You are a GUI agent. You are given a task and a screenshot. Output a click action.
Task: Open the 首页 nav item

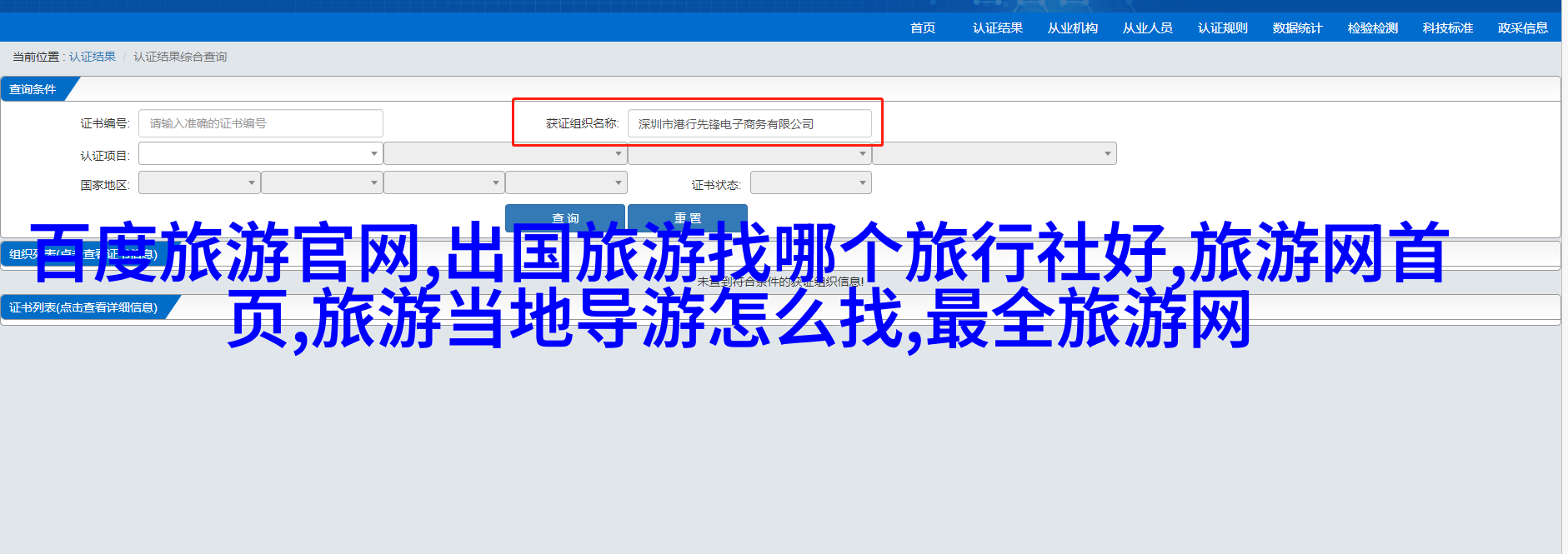tap(923, 28)
